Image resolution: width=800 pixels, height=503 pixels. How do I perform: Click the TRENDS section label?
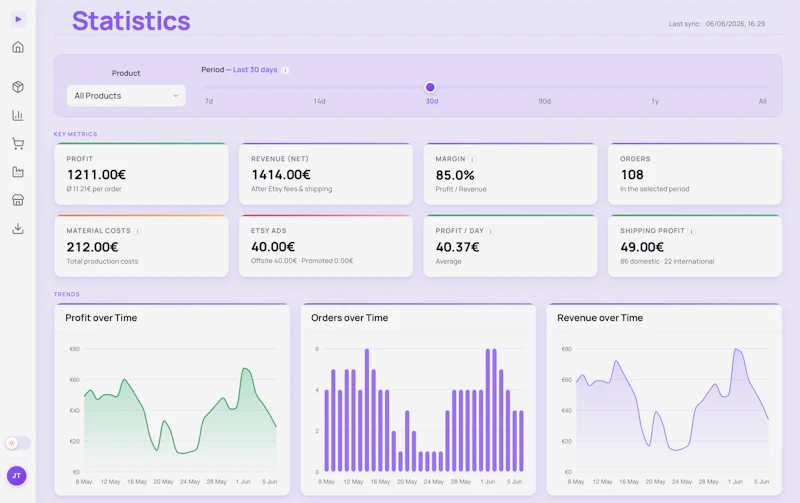click(67, 294)
